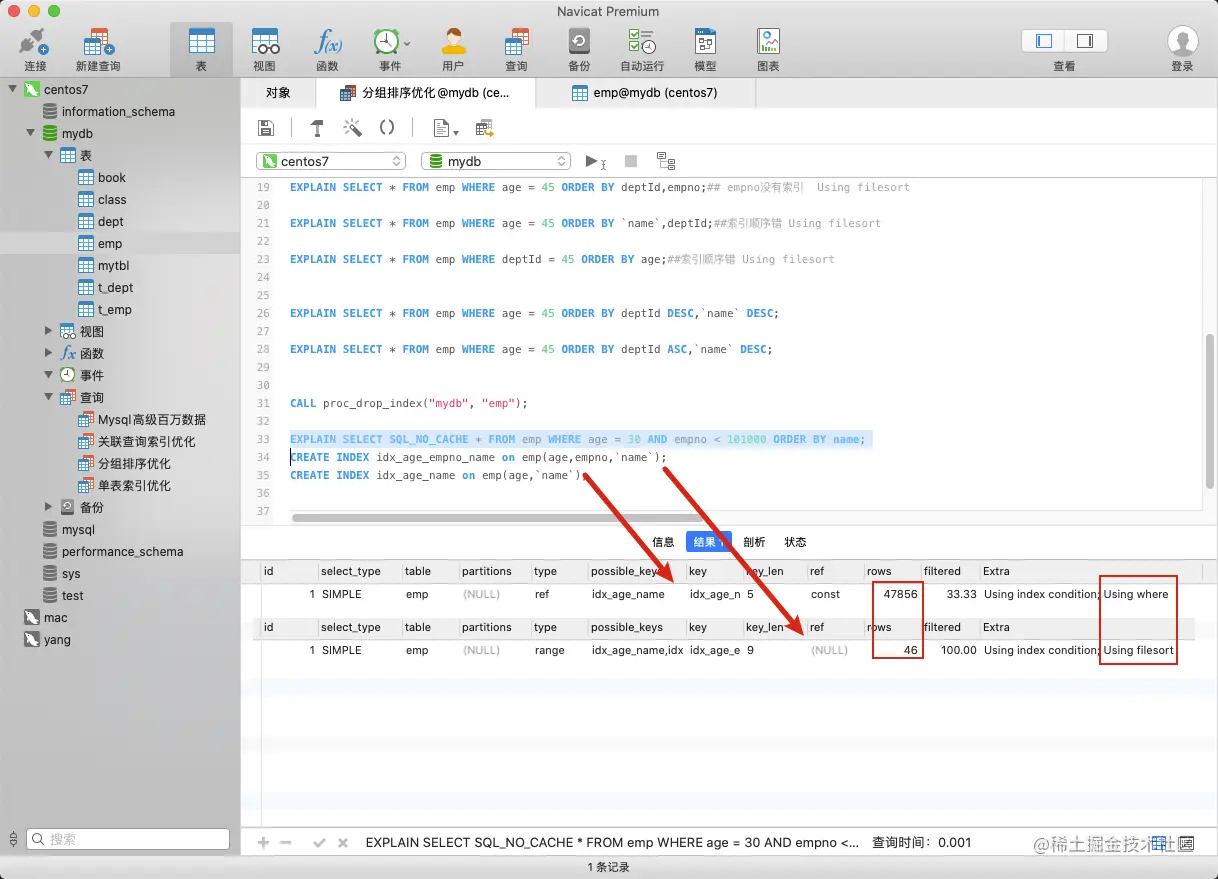
Task: Open the 剖析 profile tab
Action: (x=754, y=542)
